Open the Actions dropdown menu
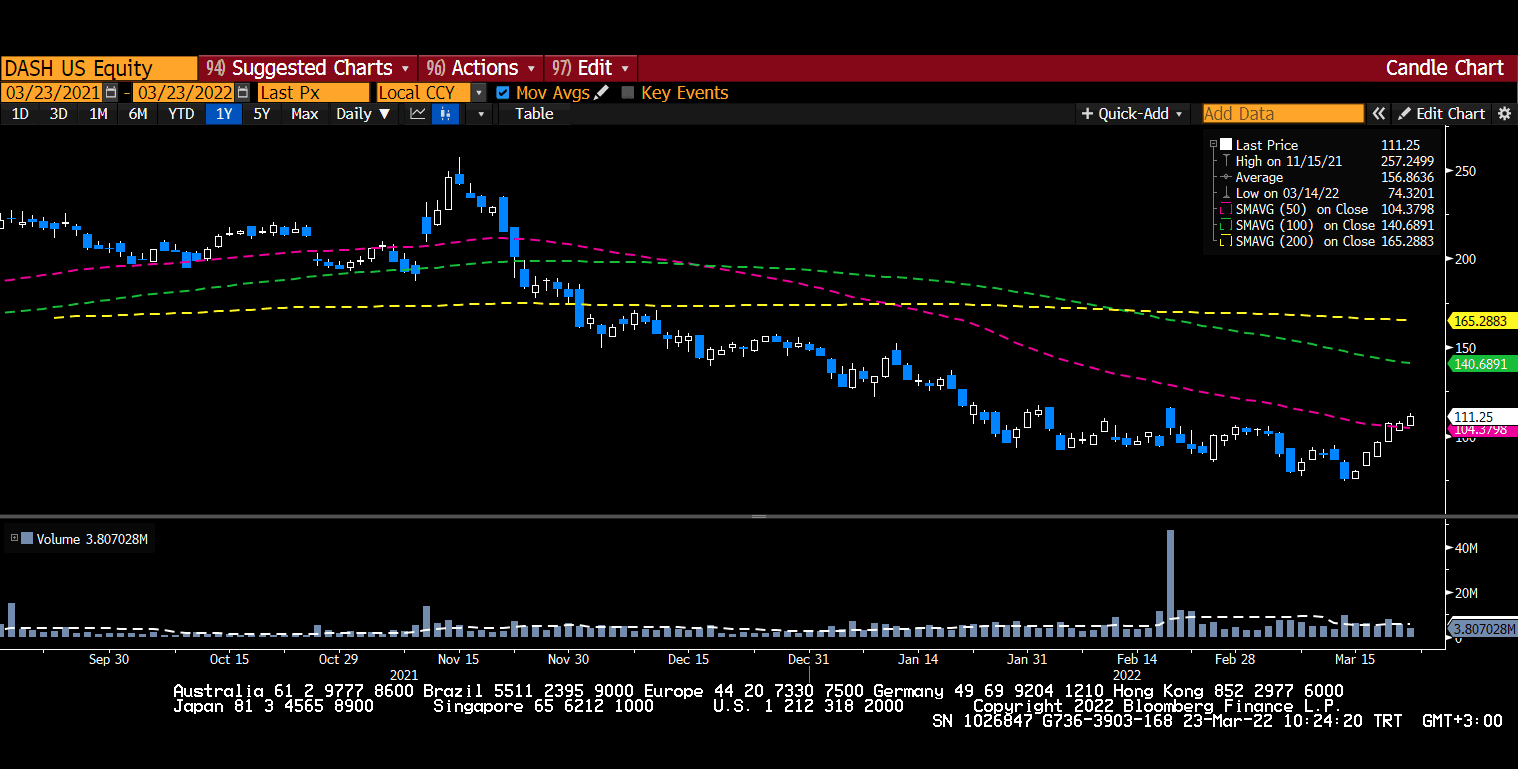 pyautogui.click(x=481, y=68)
